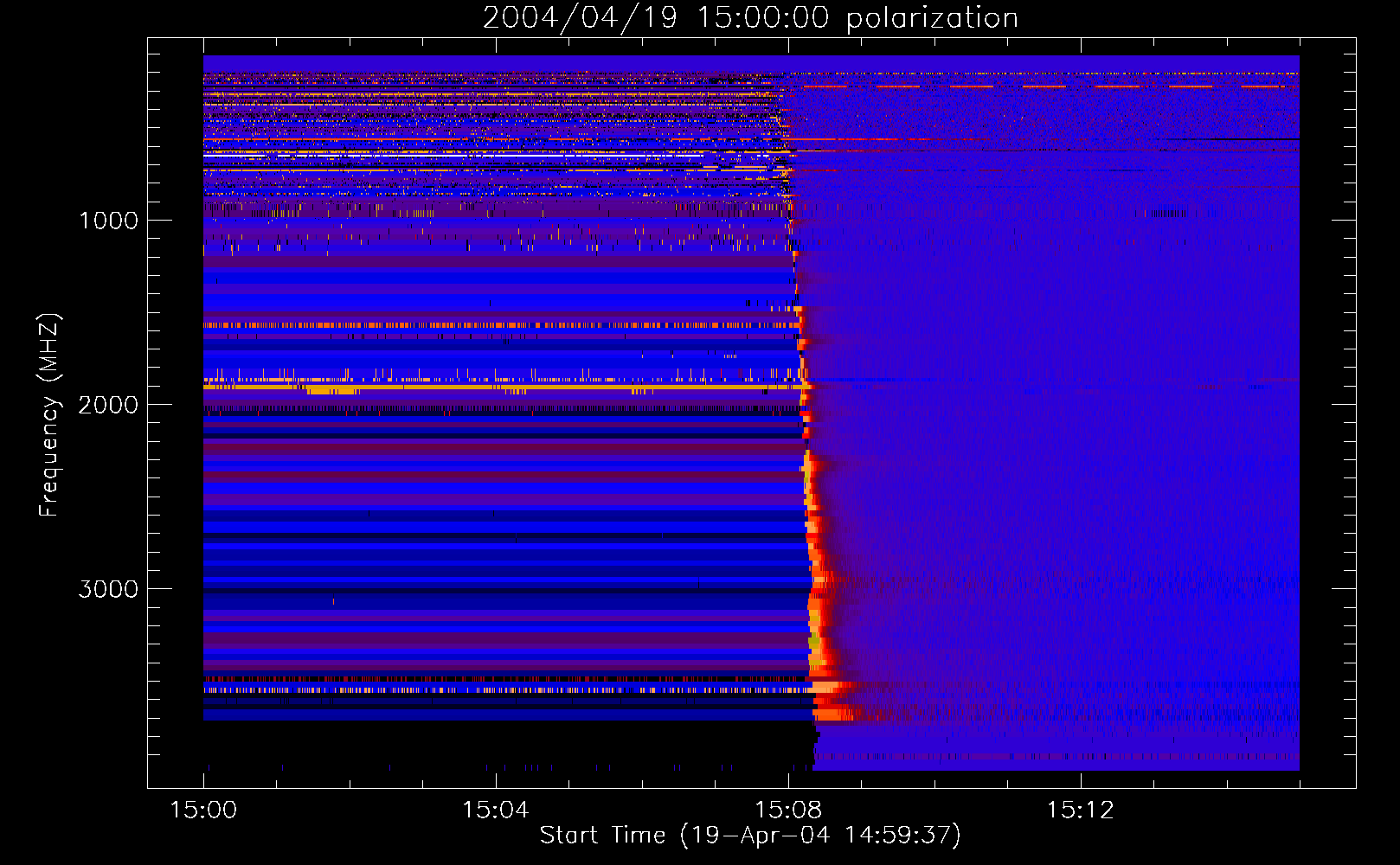Click the 15:08 time tick label

(x=787, y=811)
